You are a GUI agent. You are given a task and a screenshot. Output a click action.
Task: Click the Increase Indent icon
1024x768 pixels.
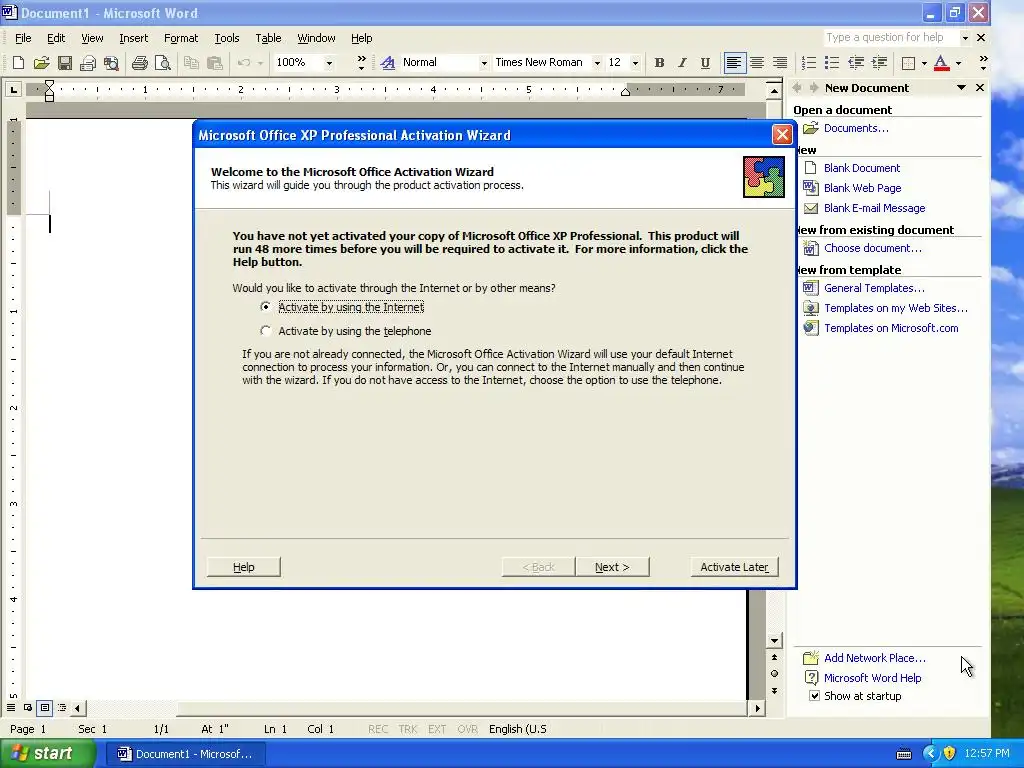pyautogui.click(x=879, y=63)
